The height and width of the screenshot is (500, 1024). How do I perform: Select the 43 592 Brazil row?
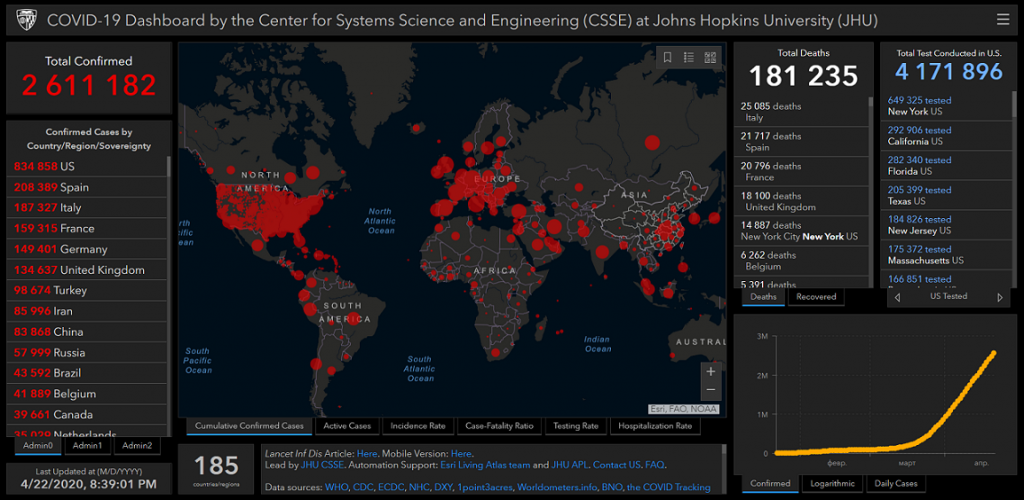point(88,373)
